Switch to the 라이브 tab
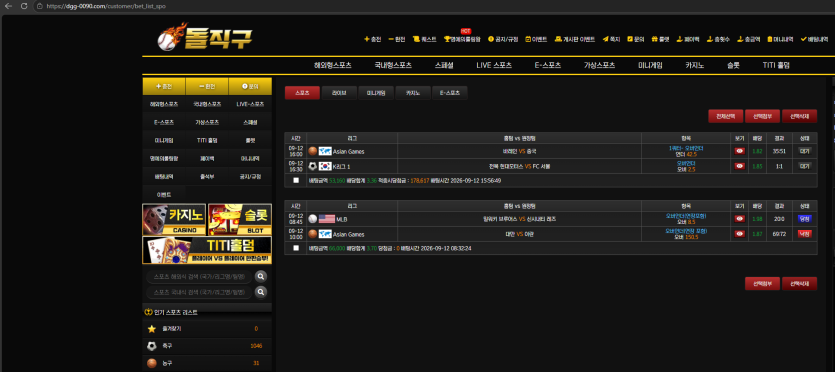The width and height of the screenshot is (835, 372). coord(339,93)
